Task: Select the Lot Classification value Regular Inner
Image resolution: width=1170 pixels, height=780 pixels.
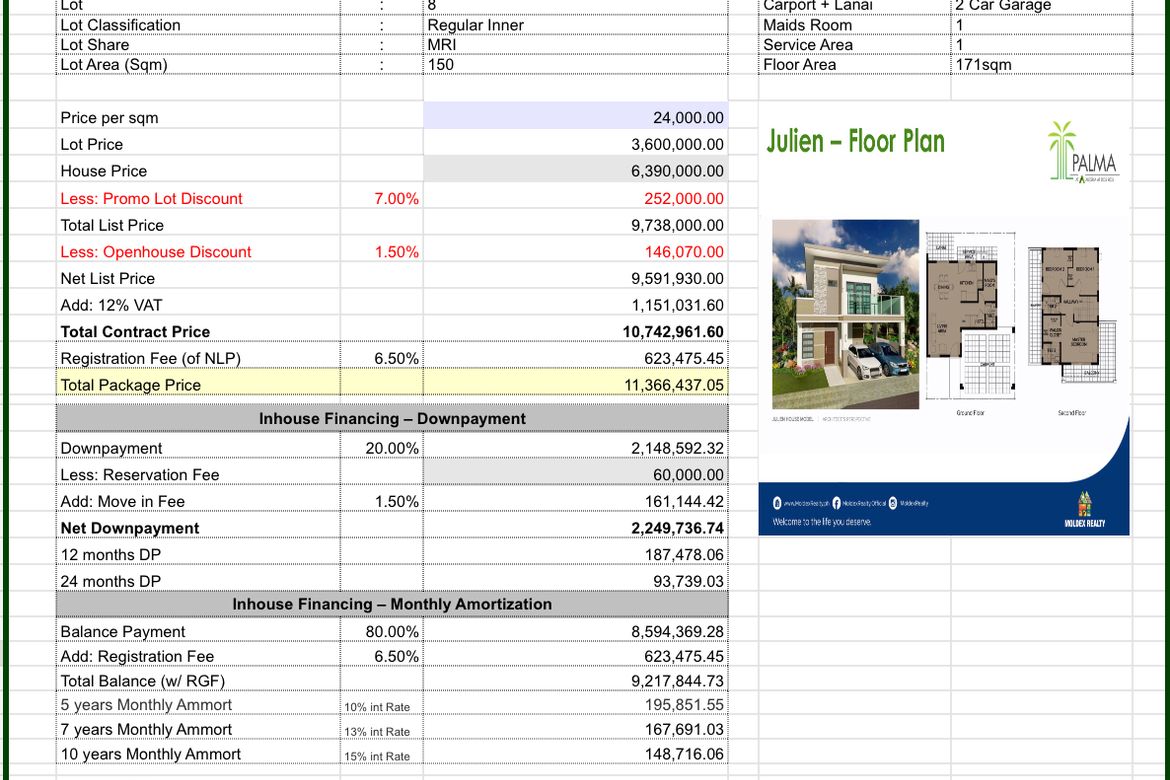Action: coord(475,25)
